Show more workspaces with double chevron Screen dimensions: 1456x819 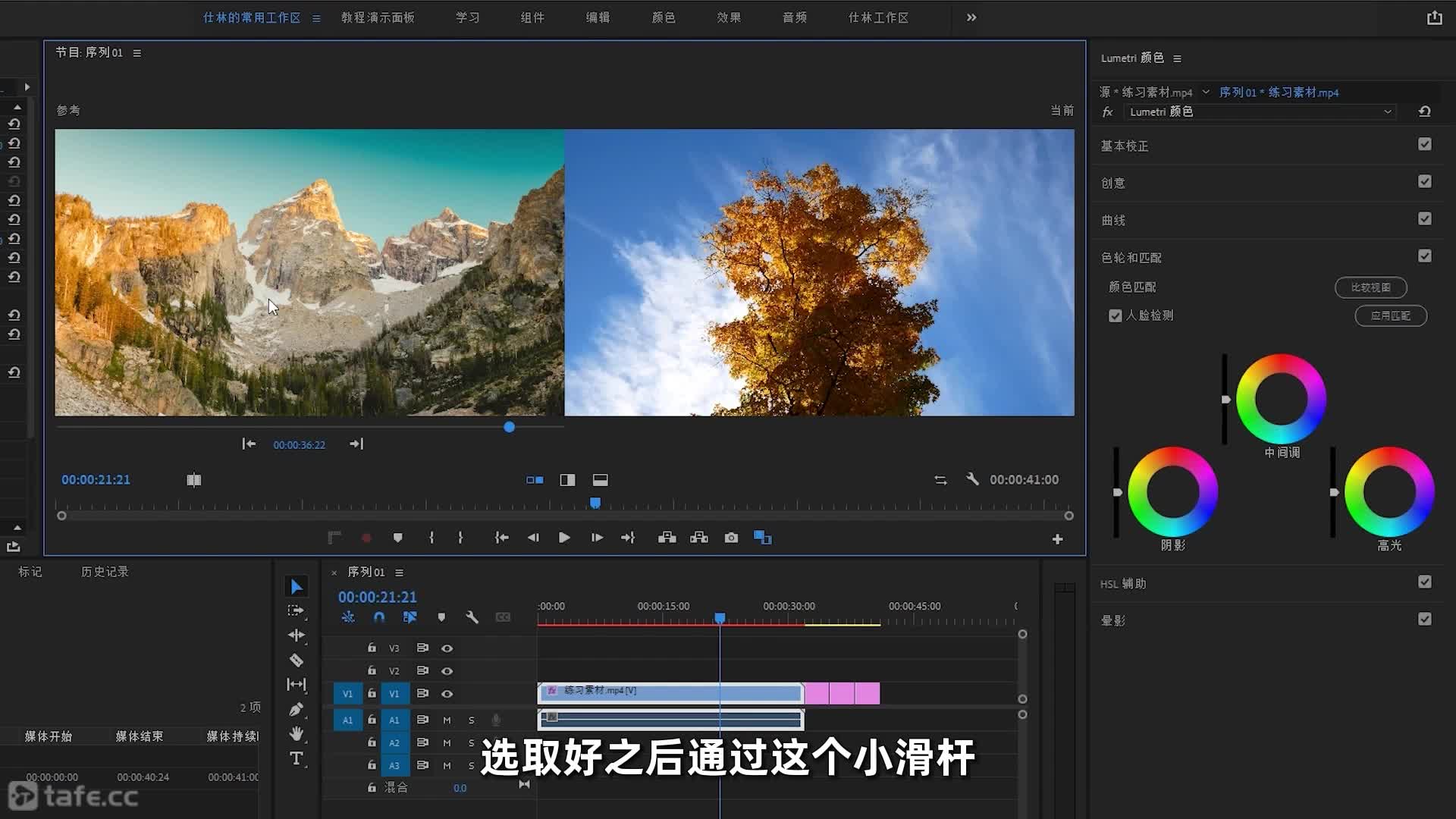(971, 17)
